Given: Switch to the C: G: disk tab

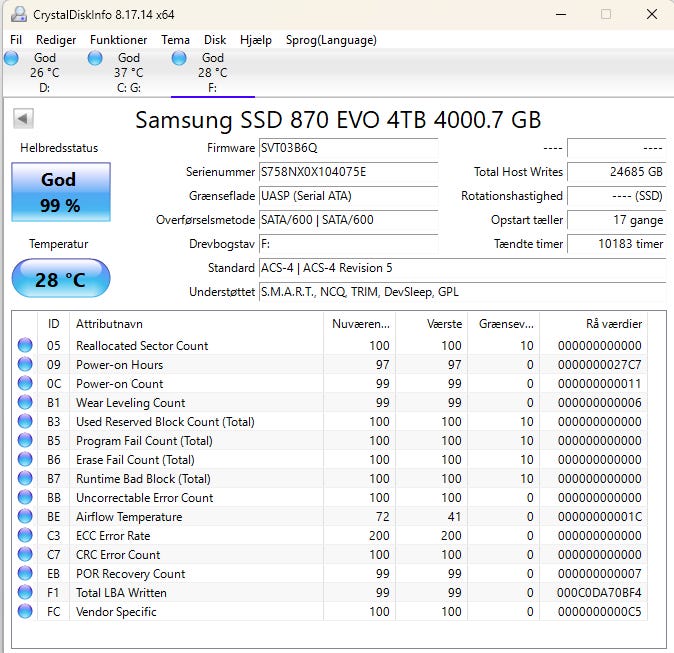Looking at the screenshot, I should [x=129, y=73].
